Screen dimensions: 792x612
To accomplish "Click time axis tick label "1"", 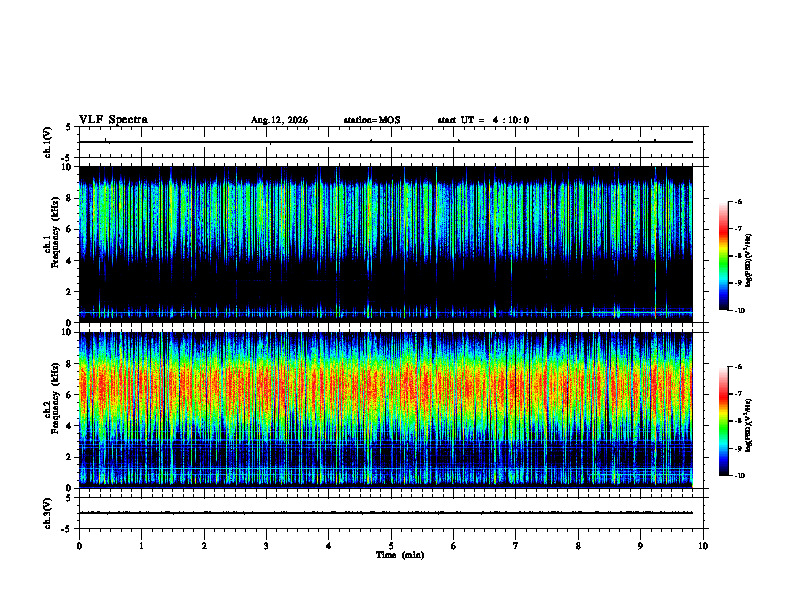I will (141, 546).
